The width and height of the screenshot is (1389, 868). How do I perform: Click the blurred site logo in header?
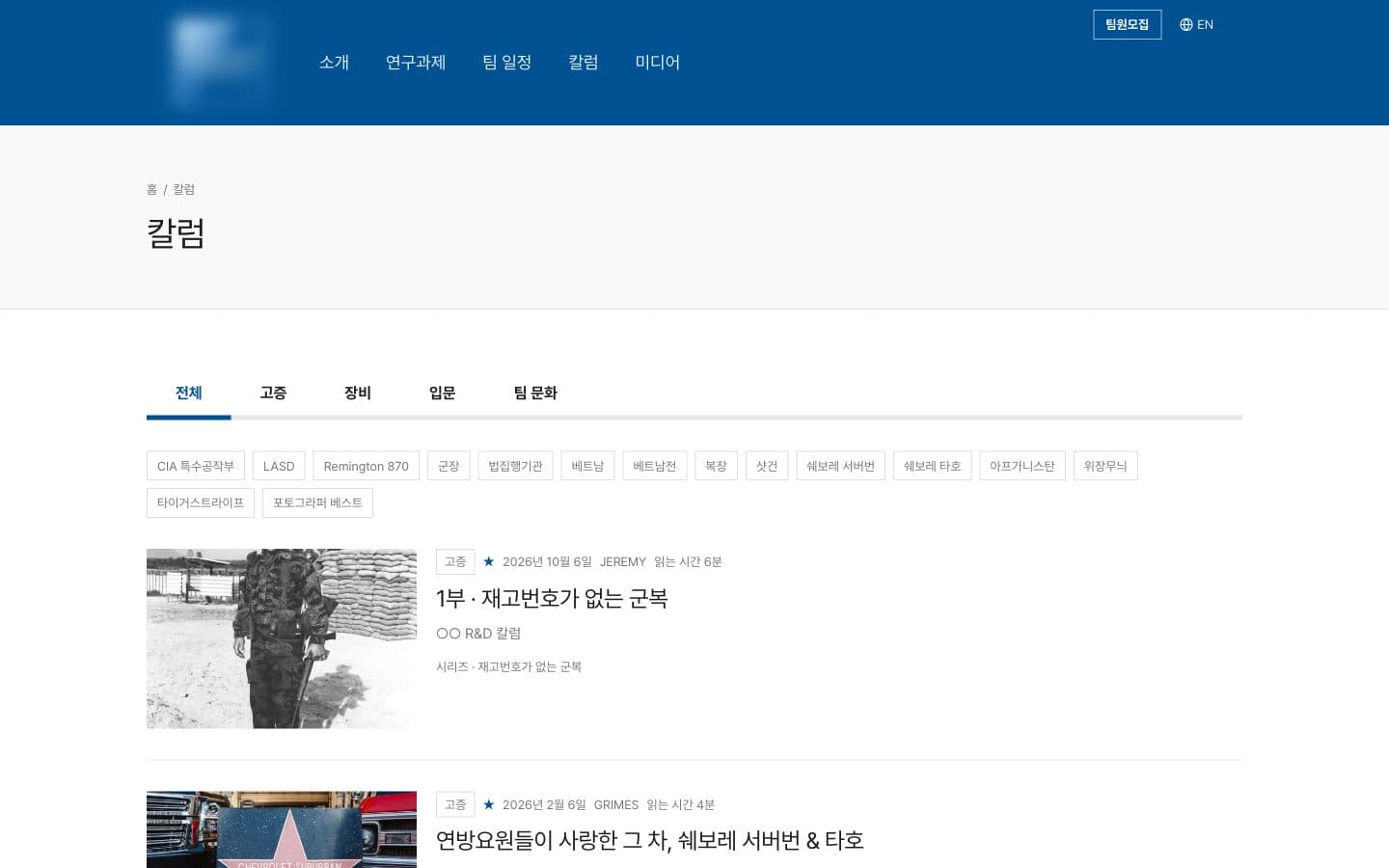coord(221,61)
